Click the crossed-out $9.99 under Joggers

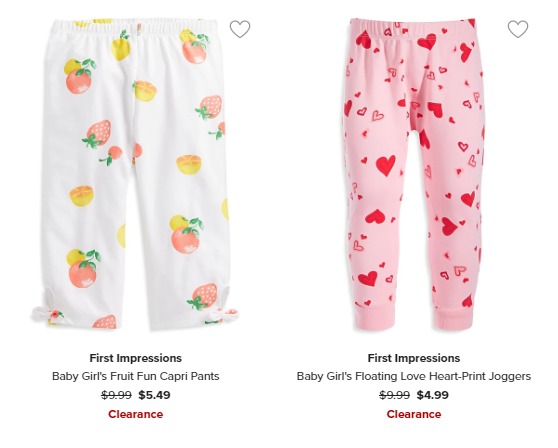394,395
